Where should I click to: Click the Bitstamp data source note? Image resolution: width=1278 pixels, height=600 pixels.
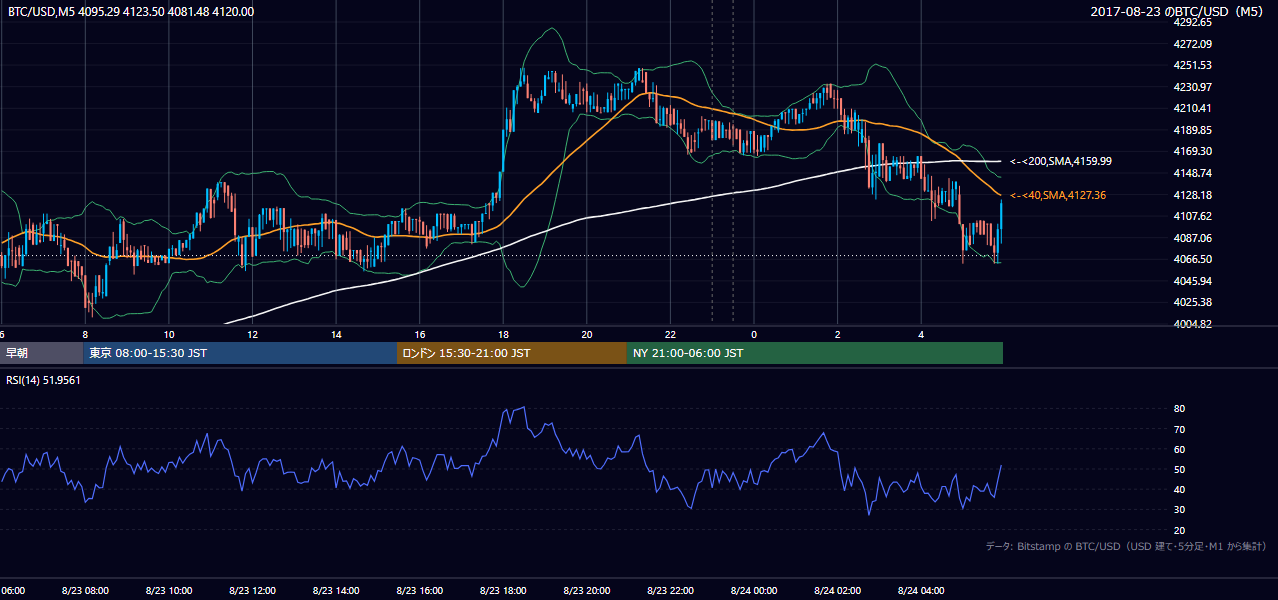[x=1126, y=546]
